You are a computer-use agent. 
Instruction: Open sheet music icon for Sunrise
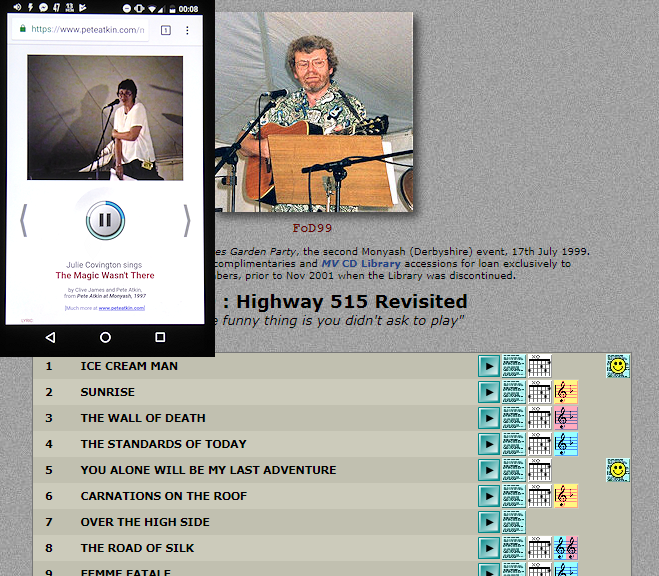click(566, 392)
